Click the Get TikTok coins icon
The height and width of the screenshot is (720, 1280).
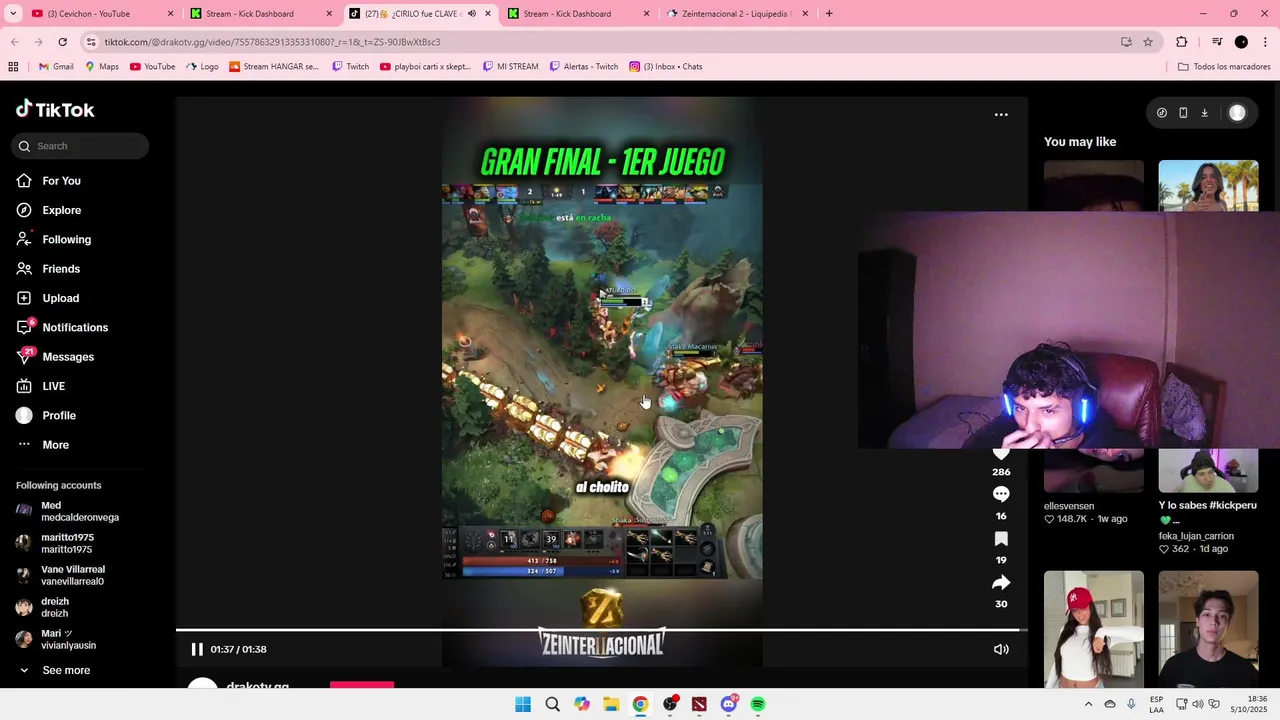[1162, 113]
